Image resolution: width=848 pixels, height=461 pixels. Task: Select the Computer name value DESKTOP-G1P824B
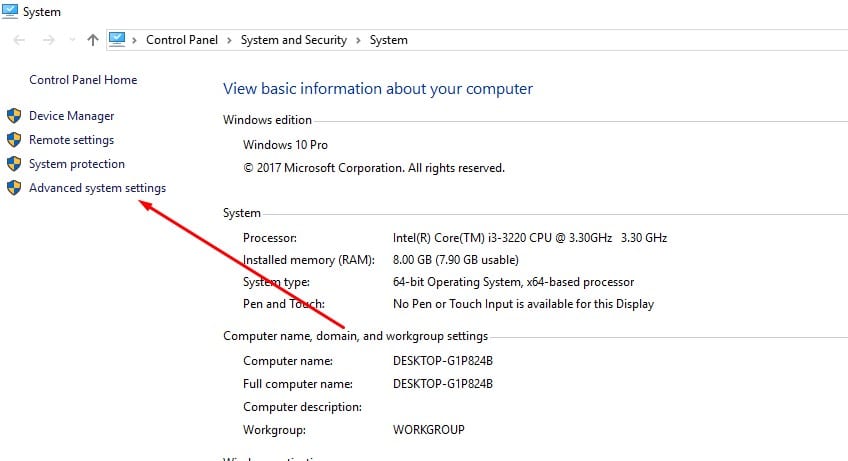pos(443,361)
